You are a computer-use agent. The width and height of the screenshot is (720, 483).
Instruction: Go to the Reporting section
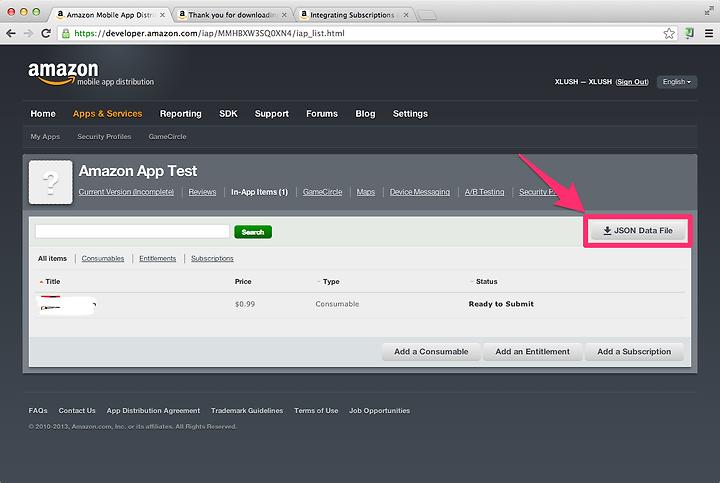tap(180, 114)
